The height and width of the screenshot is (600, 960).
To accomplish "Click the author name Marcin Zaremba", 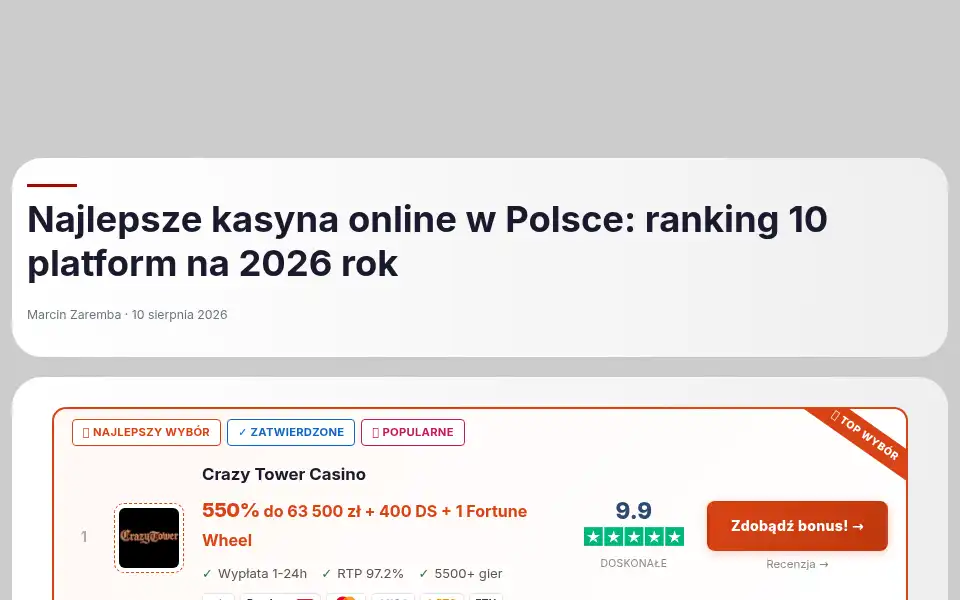I will (74, 315).
